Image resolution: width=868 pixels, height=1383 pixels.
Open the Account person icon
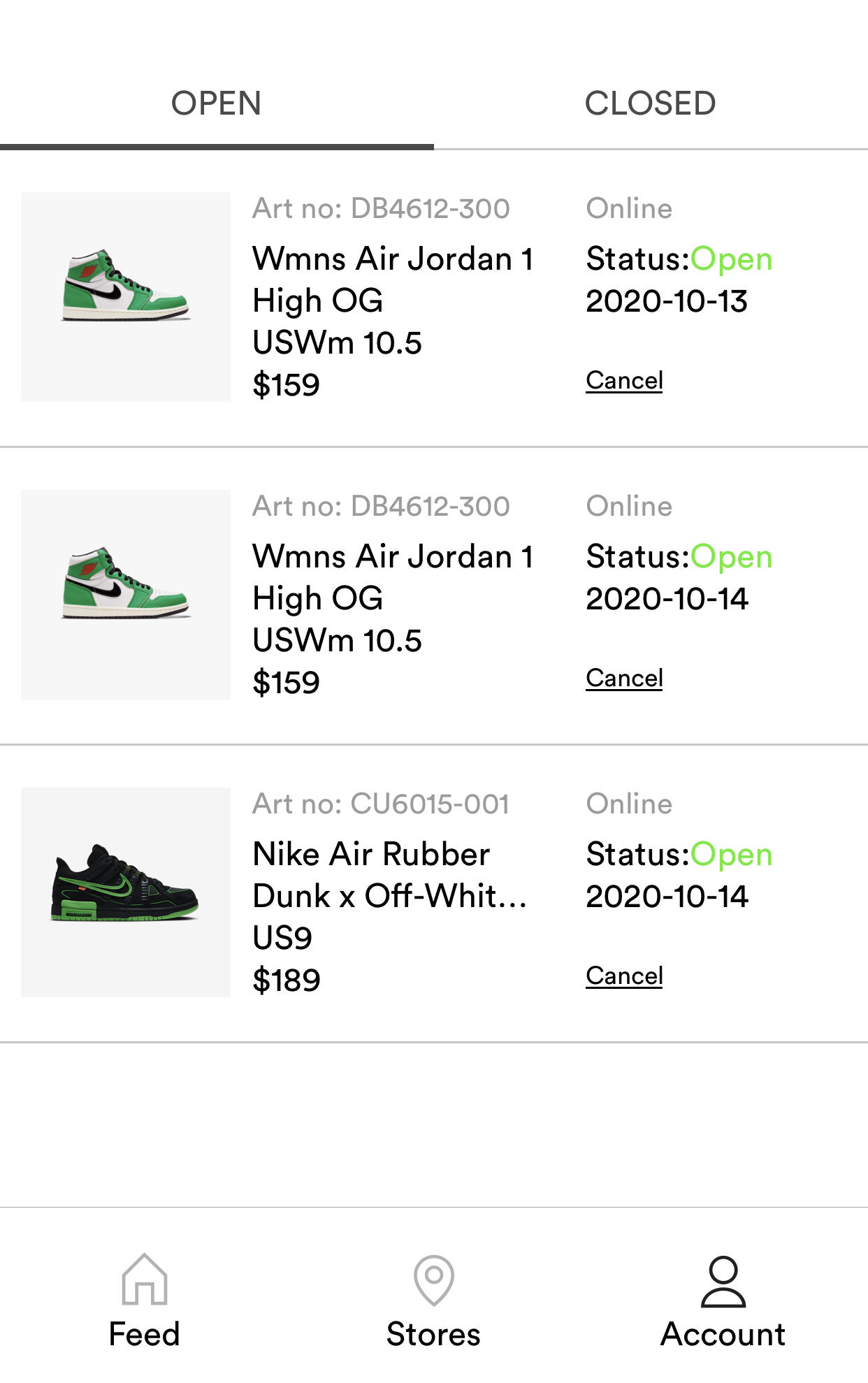723,1281
